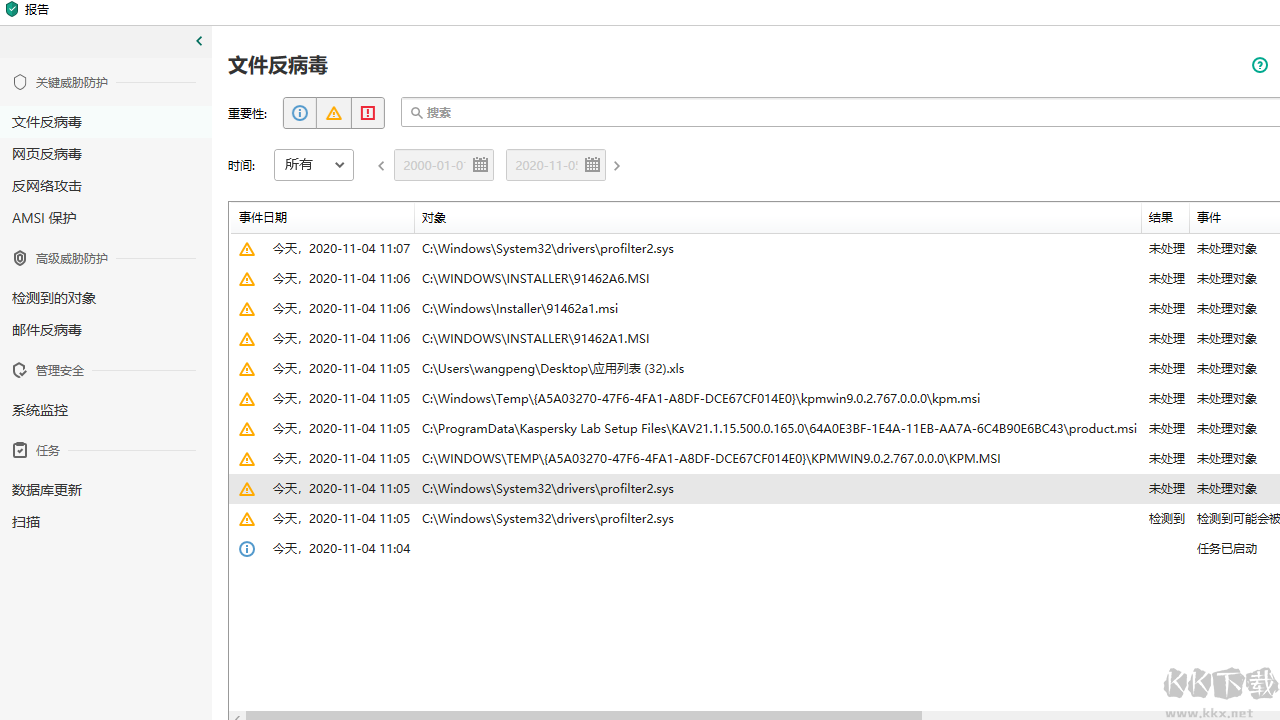Open 数据库更新 task report
Image resolution: width=1280 pixels, height=720 pixels.
pos(47,490)
